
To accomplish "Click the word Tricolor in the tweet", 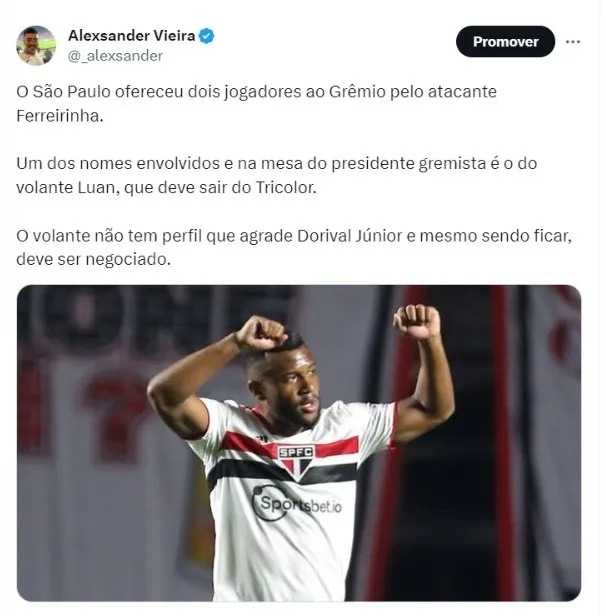I will pyautogui.click(x=286, y=187).
